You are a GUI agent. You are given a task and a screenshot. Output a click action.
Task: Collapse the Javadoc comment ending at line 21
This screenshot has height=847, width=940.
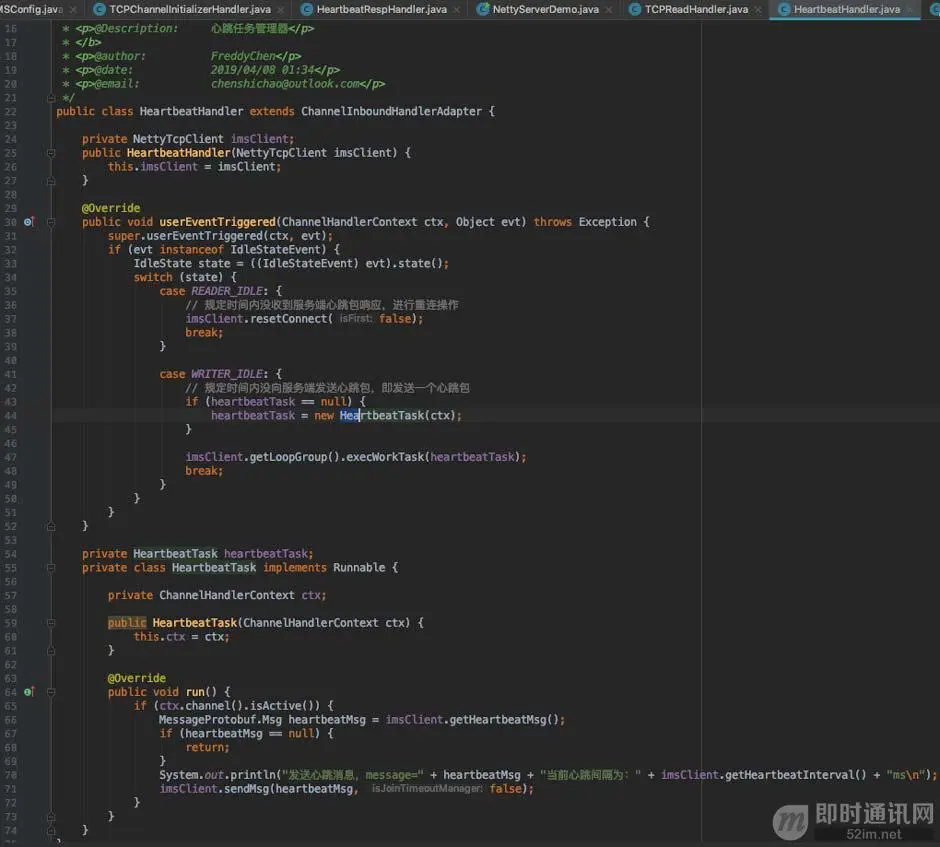[51, 98]
